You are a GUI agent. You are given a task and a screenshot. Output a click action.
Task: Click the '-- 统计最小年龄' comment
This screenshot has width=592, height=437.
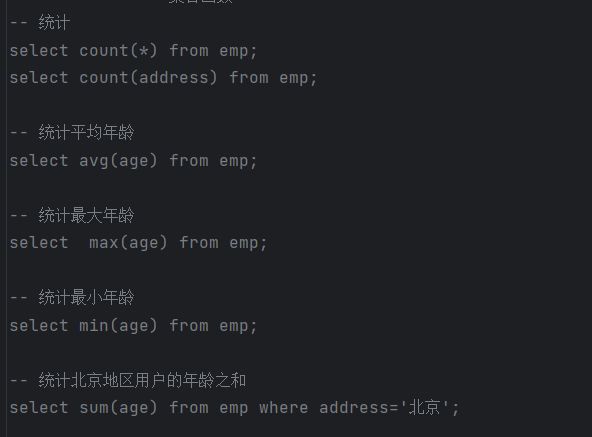click(x=72, y=298)
